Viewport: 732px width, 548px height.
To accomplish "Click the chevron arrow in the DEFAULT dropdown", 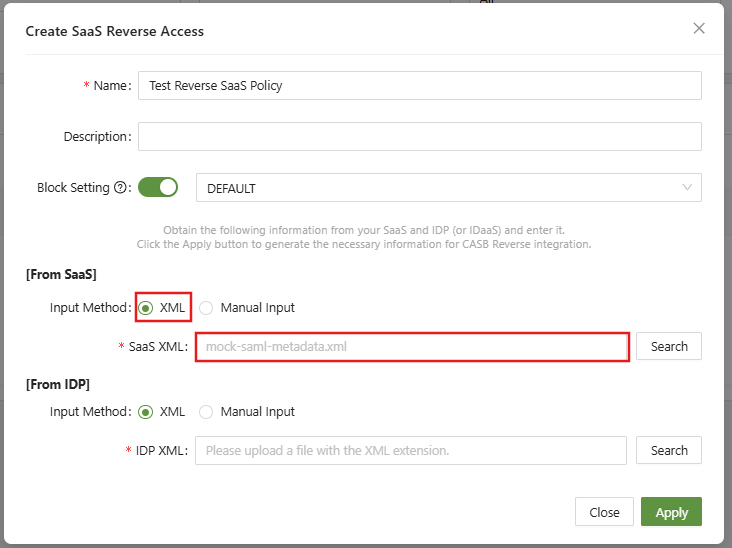I will [x=687, y=188].
